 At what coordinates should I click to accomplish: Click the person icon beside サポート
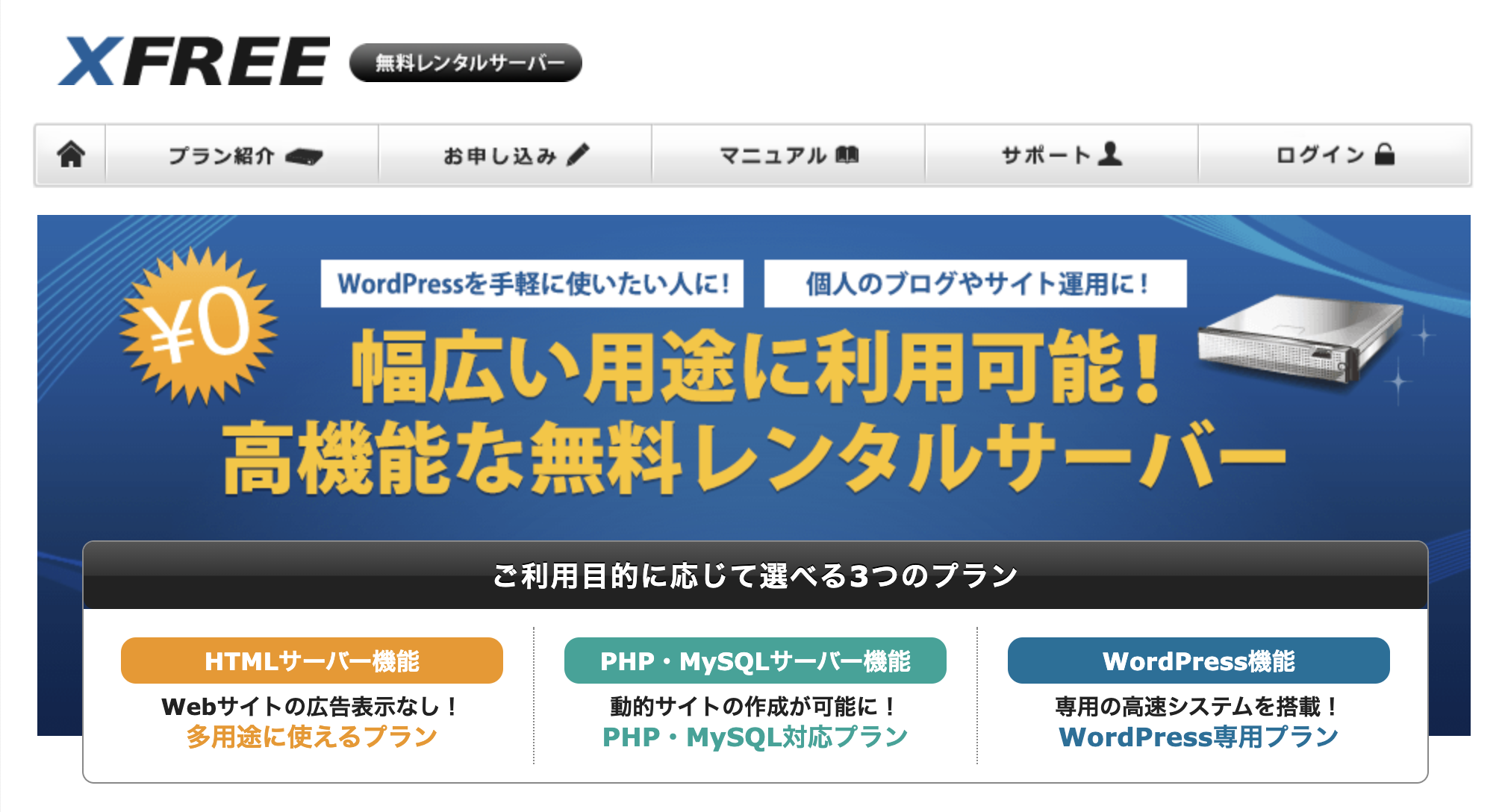[x=1112, y=154]
